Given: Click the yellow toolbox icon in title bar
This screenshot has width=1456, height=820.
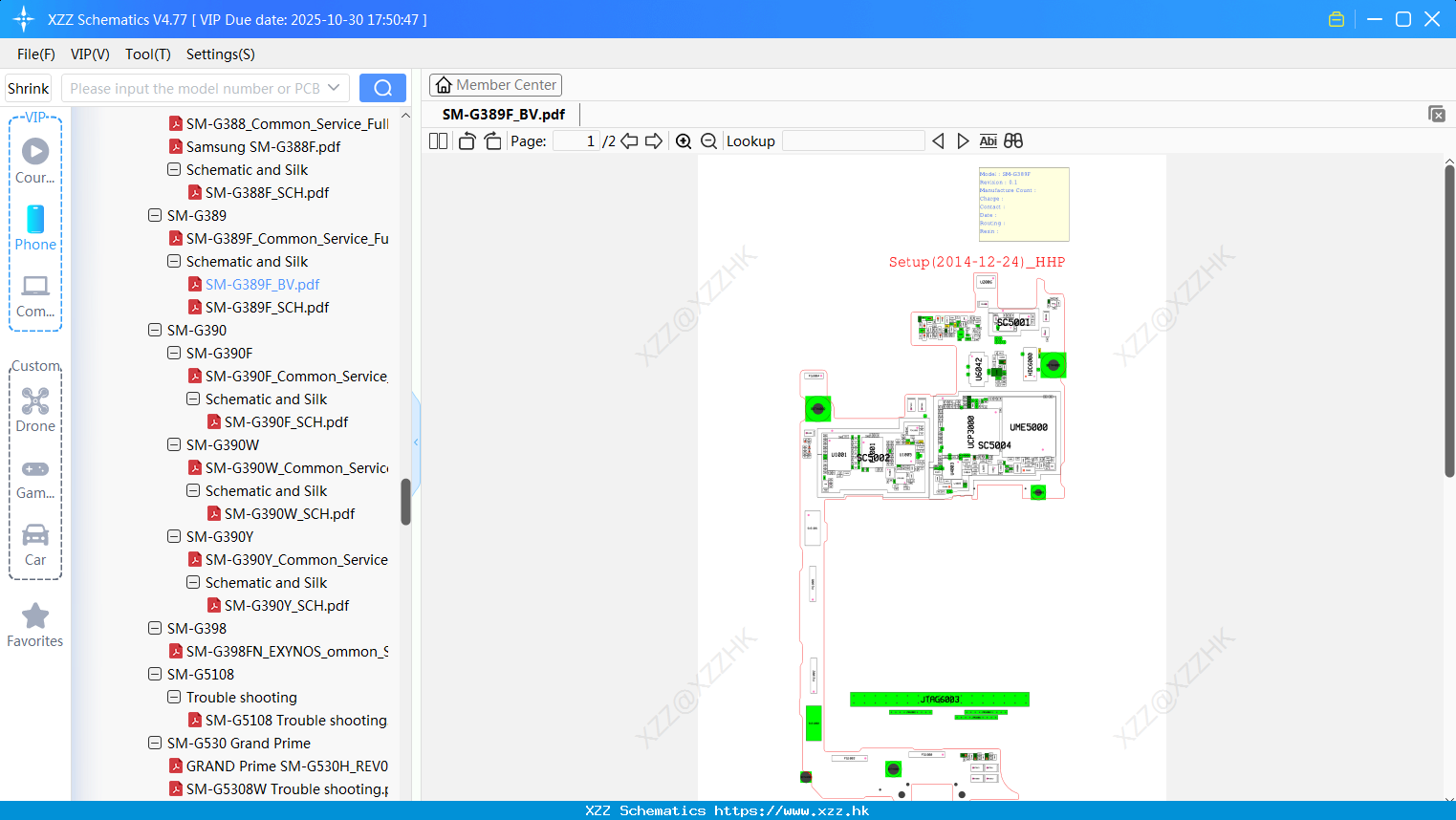Looking at the screenshot, I should (x=1336, y=19).
